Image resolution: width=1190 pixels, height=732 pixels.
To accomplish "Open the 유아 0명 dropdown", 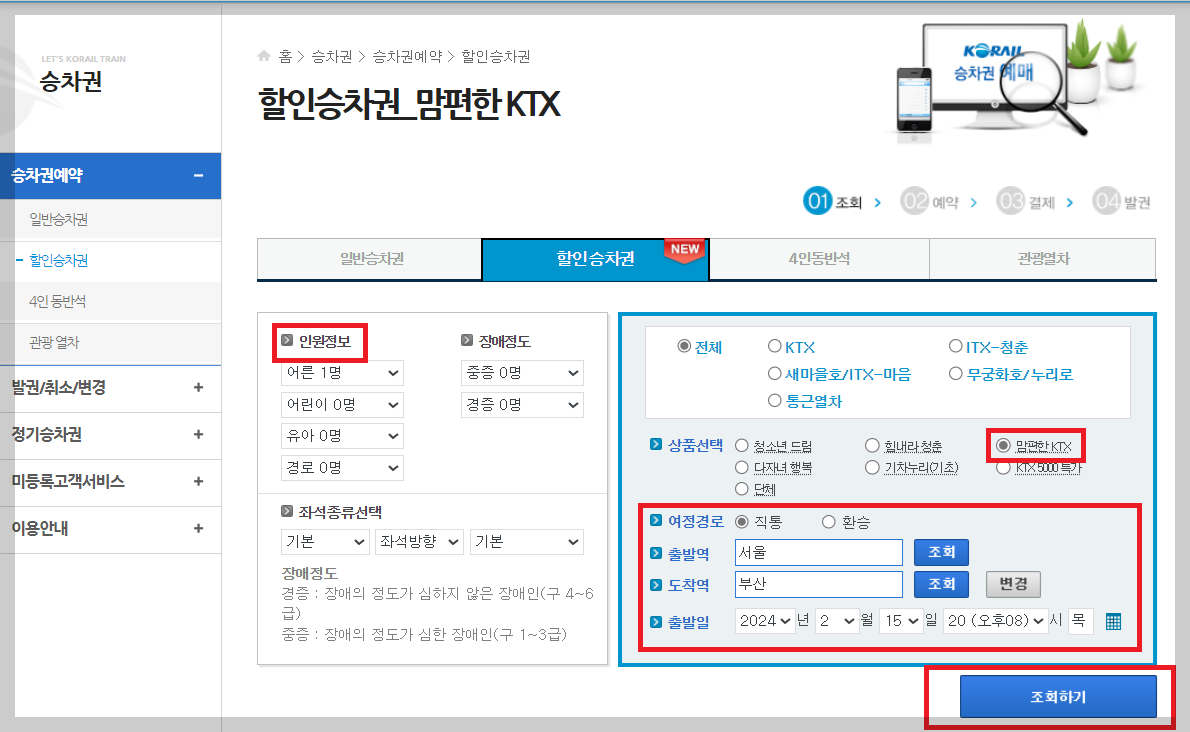I will tap(342, 436).
